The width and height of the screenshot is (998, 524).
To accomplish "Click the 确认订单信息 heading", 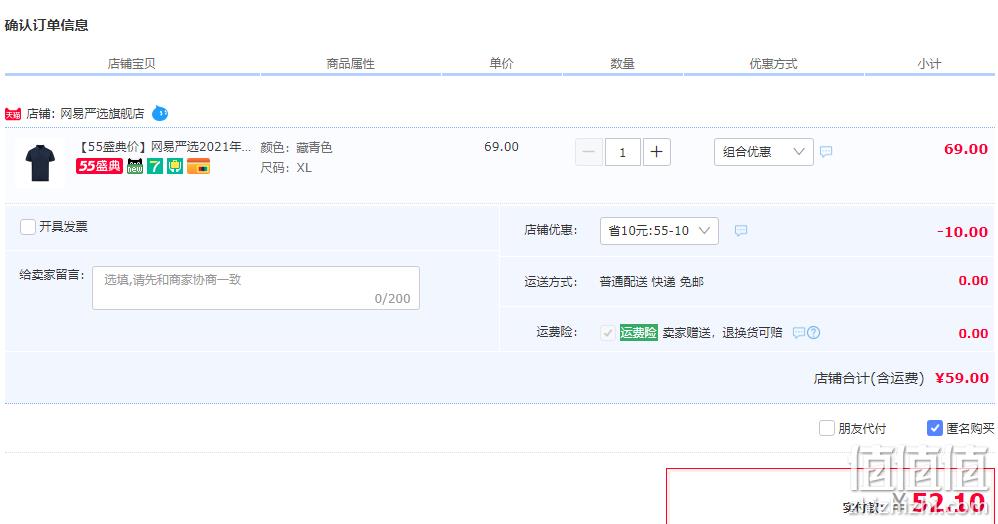I will [46, 25].
